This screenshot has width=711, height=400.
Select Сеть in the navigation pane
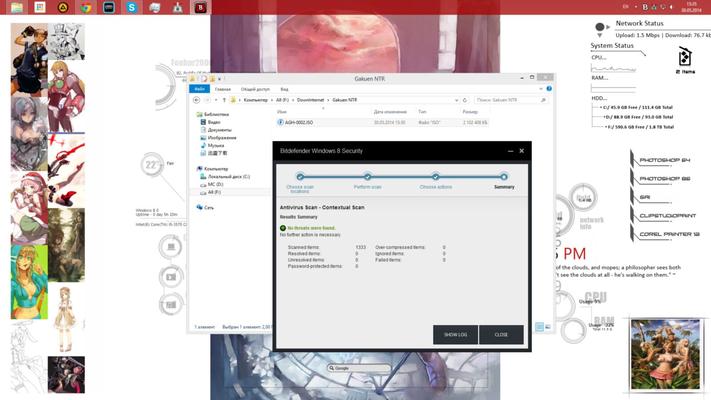click(209, 207)
